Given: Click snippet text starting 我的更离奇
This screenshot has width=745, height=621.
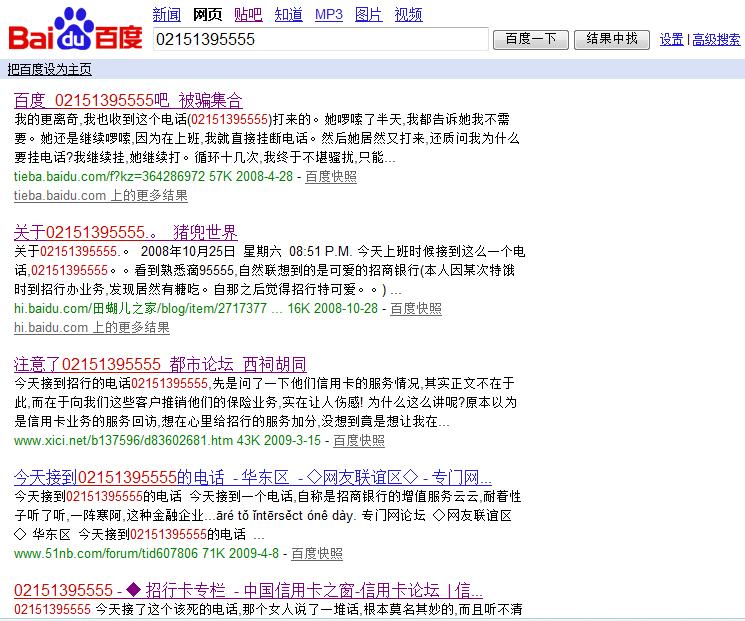Looking at the screenshot, I should (x=266, y=138).
